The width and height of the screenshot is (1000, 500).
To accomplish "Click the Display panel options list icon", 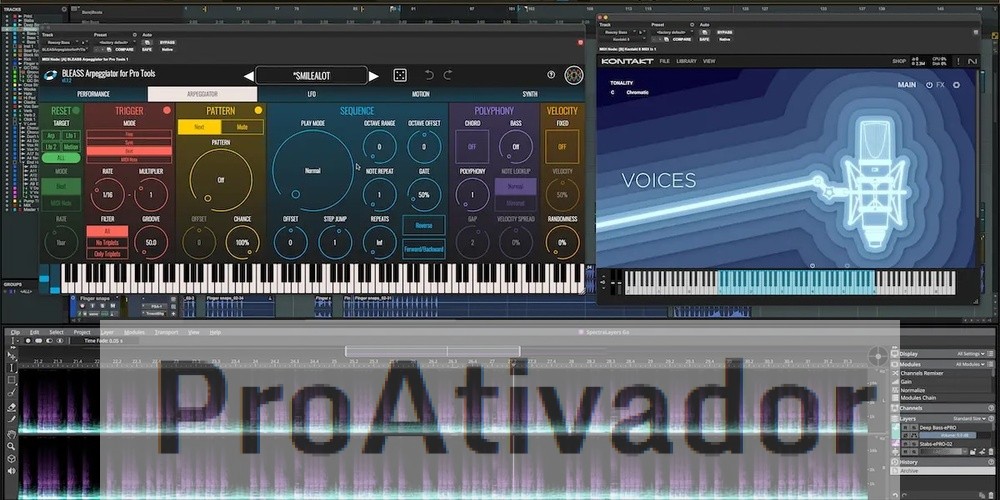I will point(990,353).
